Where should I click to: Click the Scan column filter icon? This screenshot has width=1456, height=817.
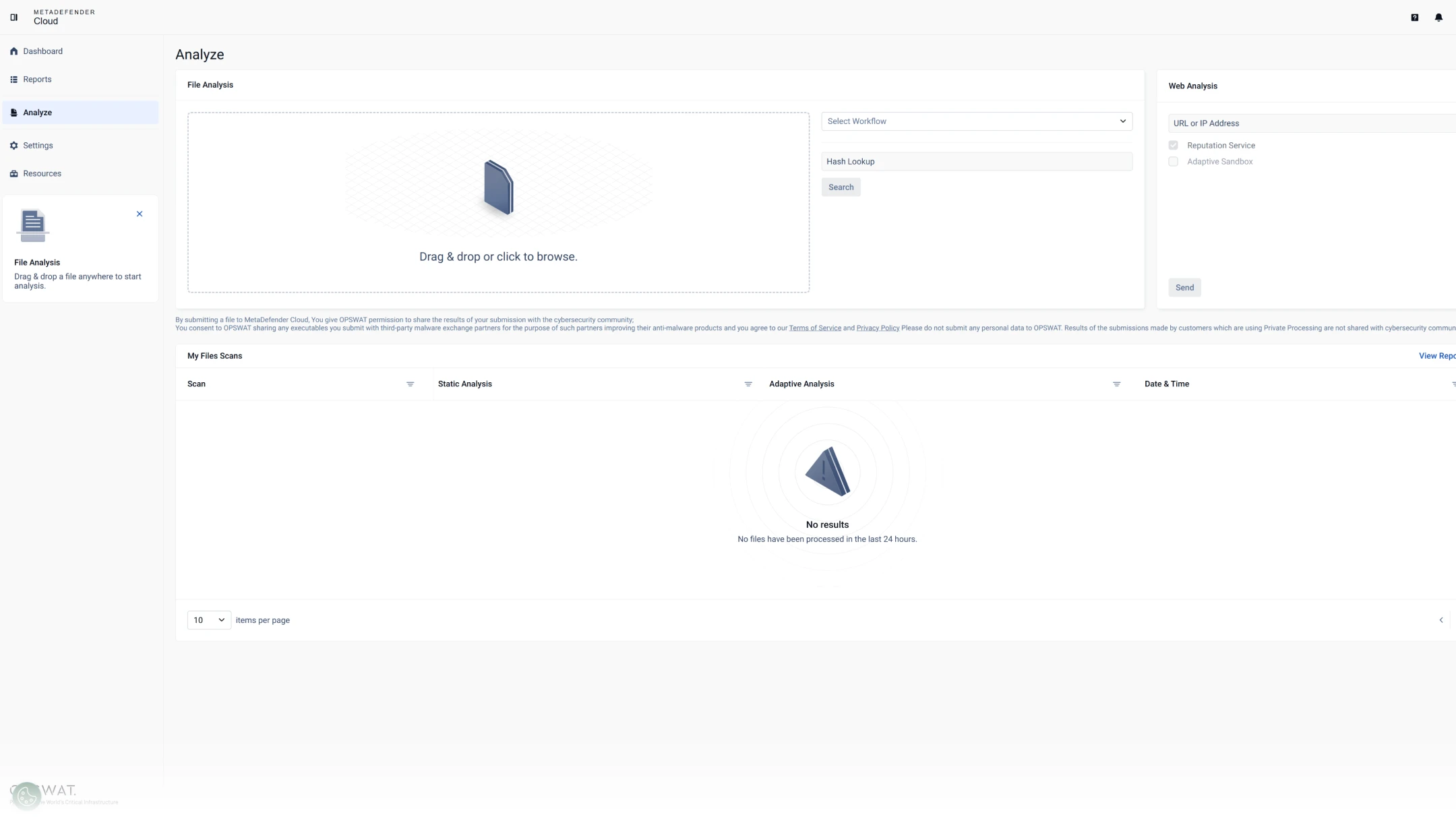point(410,384)
